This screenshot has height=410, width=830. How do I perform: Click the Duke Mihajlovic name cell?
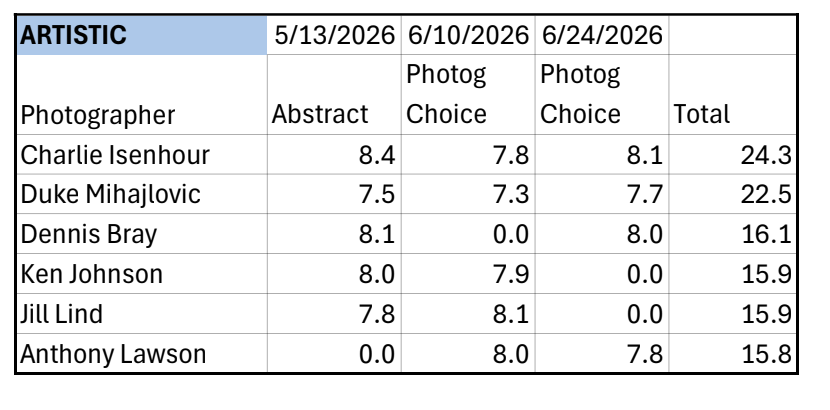coord(142,194)
